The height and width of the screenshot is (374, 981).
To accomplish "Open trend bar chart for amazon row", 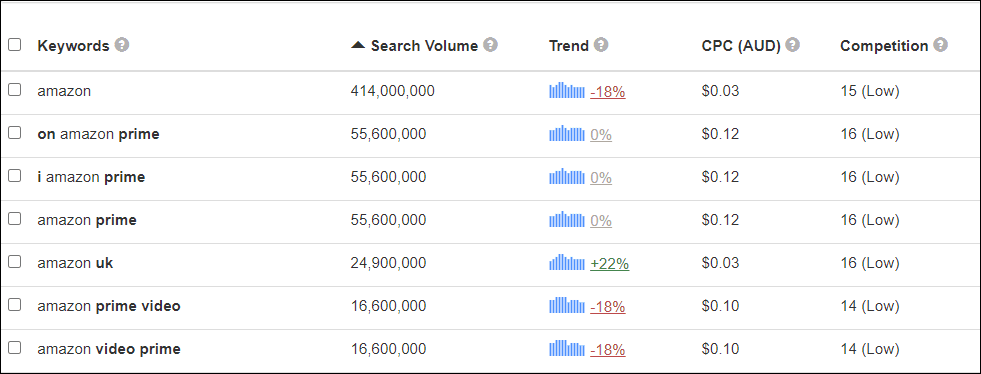I will click(567, 91).
